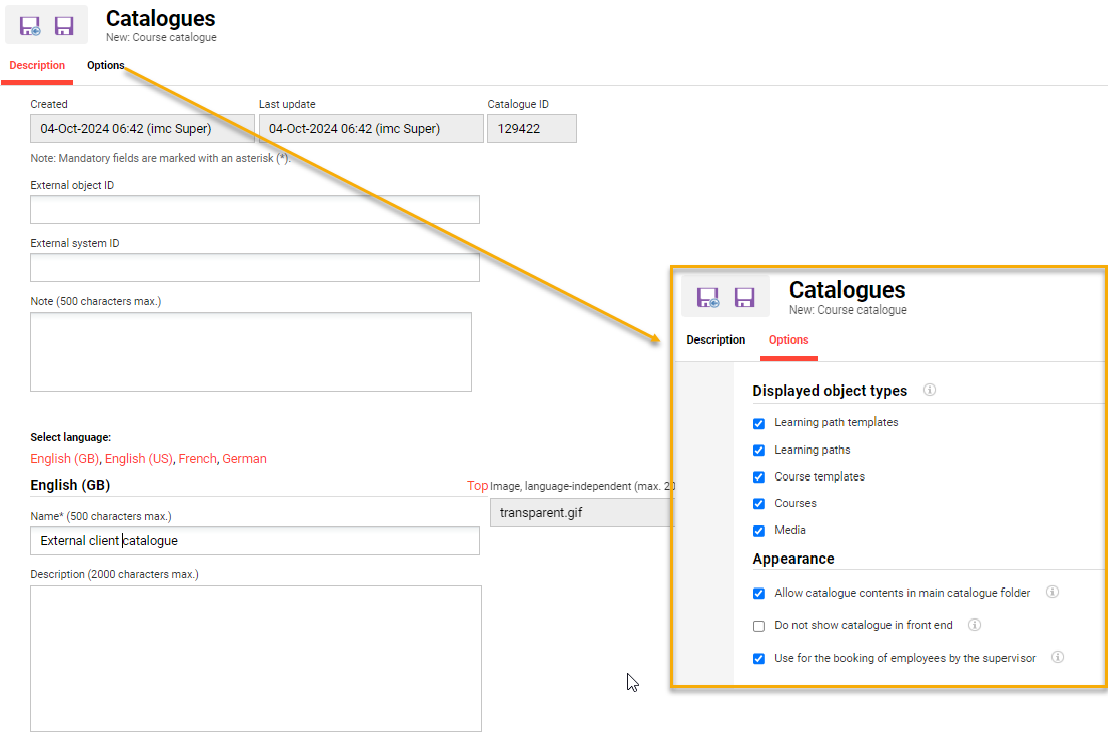Click into the External object ID field
1108x736 pixels.
pos(254,210)
